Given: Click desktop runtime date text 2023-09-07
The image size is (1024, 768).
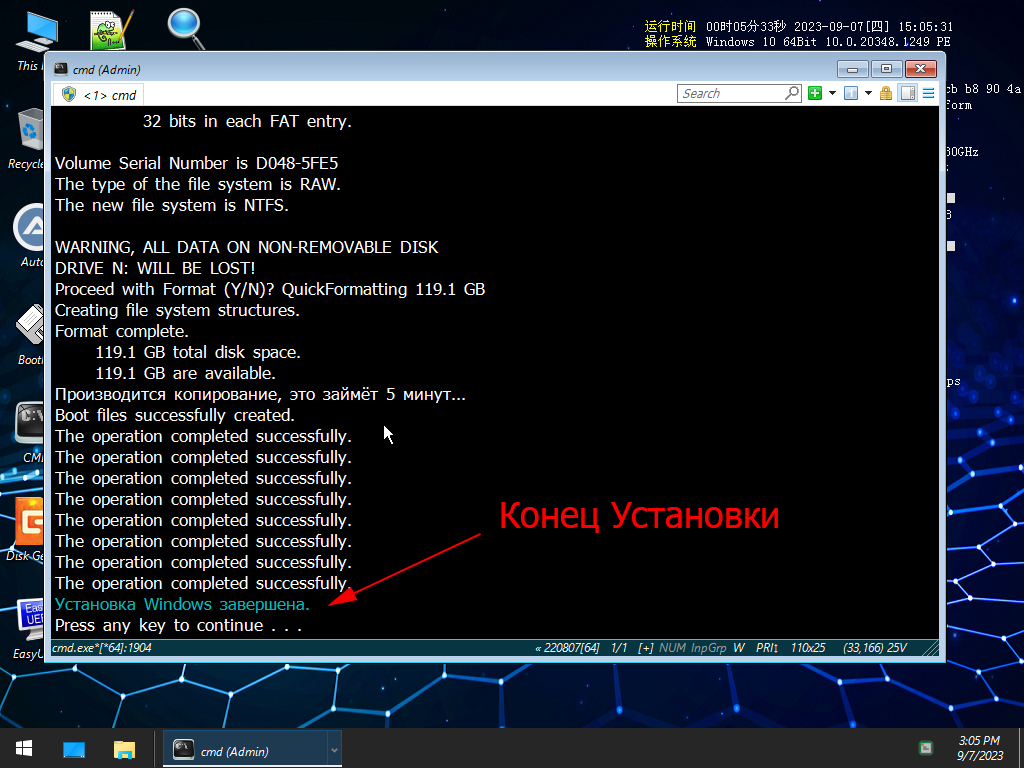Looking at the screenshot, I should [829, 27].
